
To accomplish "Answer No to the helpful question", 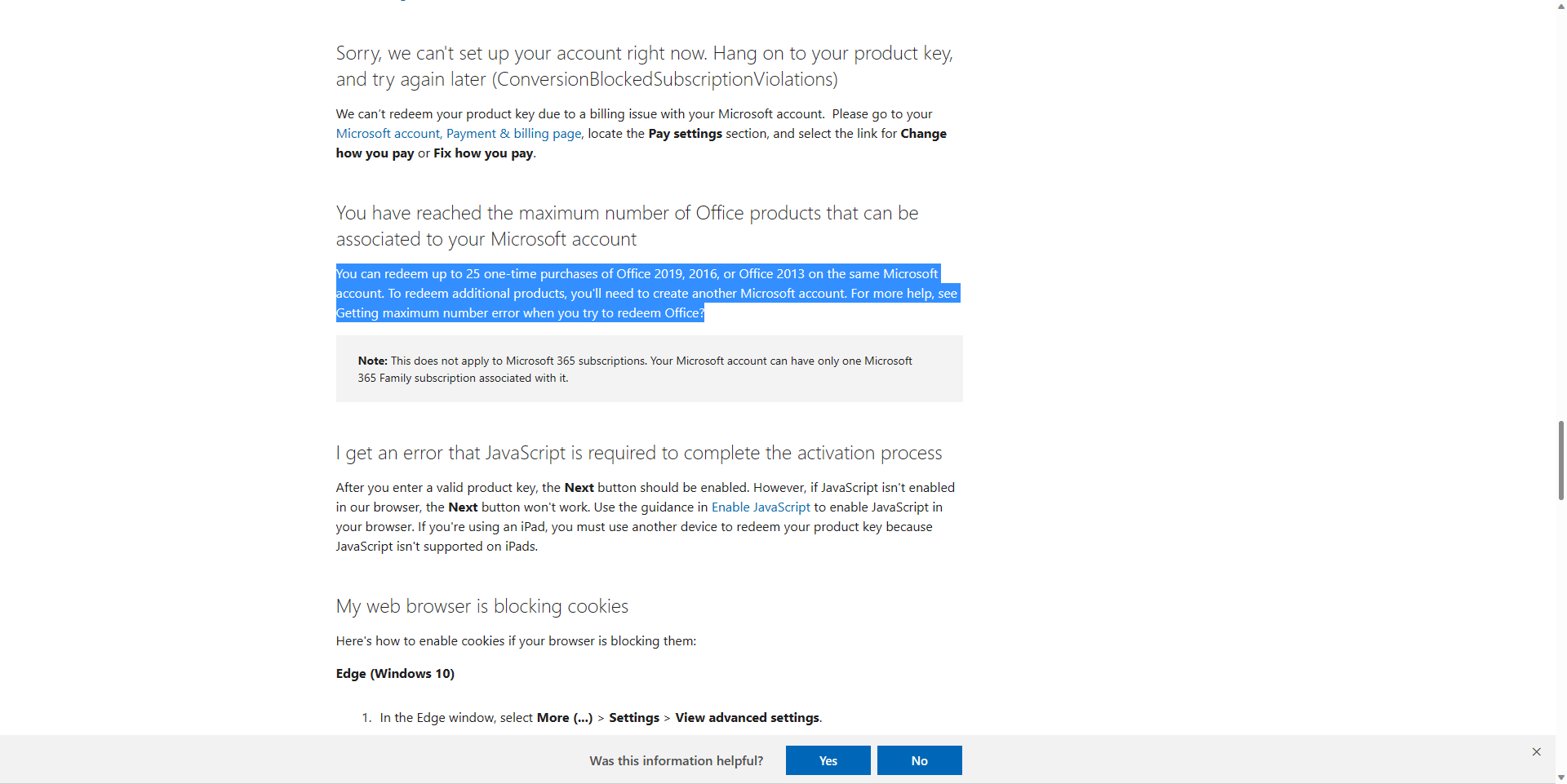I will 919,760.
